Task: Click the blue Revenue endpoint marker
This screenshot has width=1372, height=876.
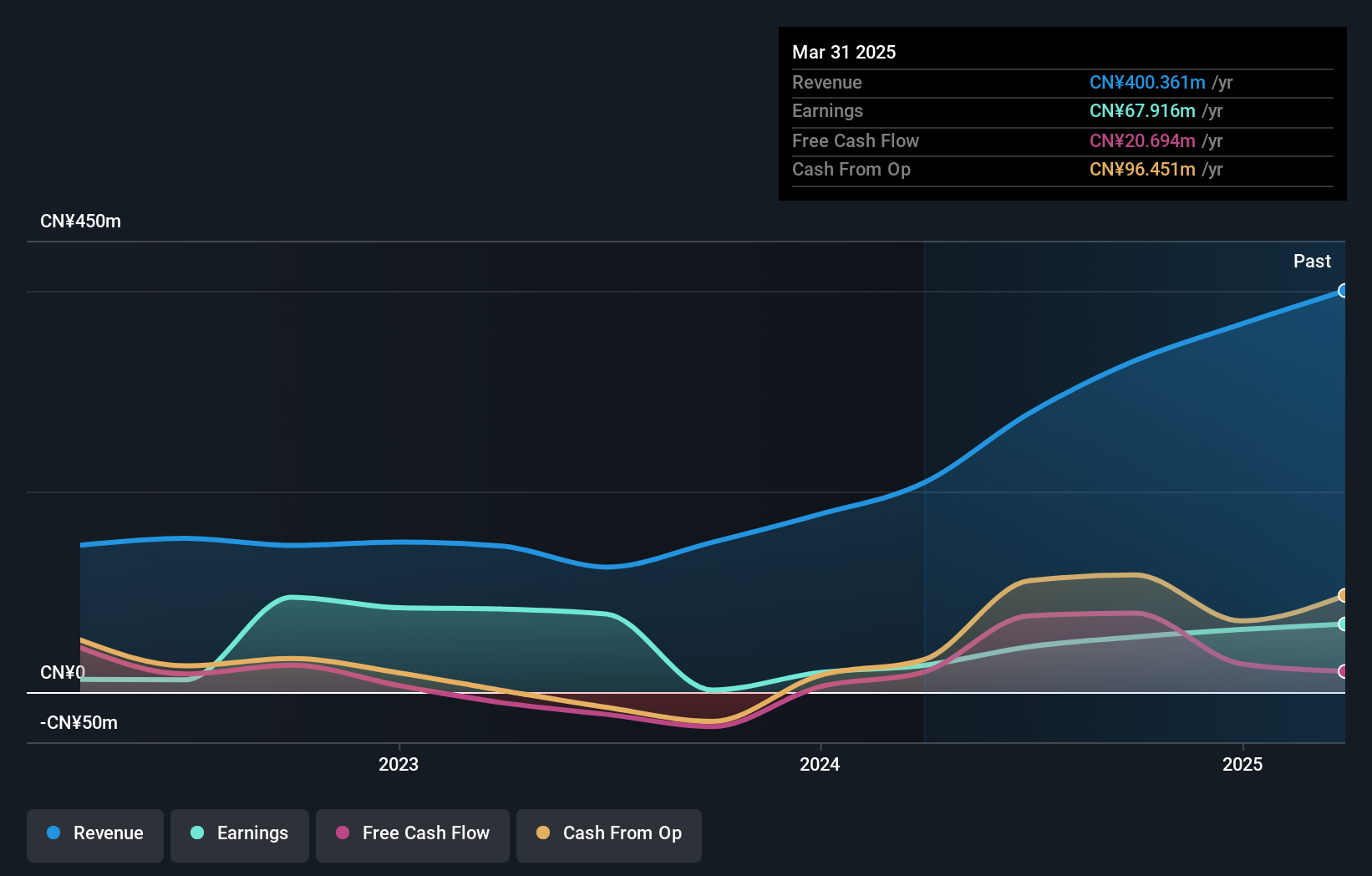Action: pyautogui.click(x=1344, y=291)
